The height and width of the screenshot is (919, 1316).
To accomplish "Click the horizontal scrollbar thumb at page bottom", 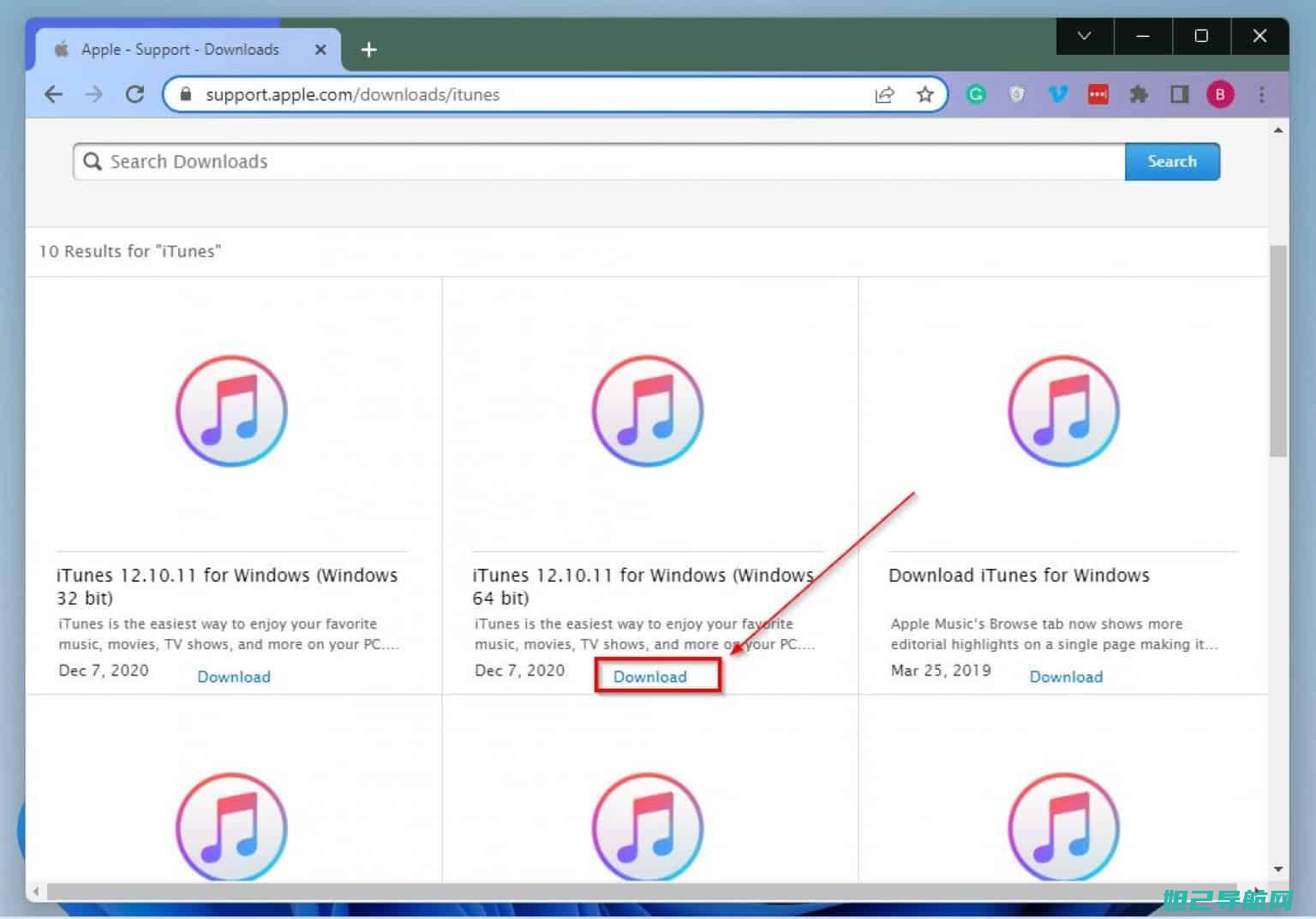I will [x=642, y=892].
